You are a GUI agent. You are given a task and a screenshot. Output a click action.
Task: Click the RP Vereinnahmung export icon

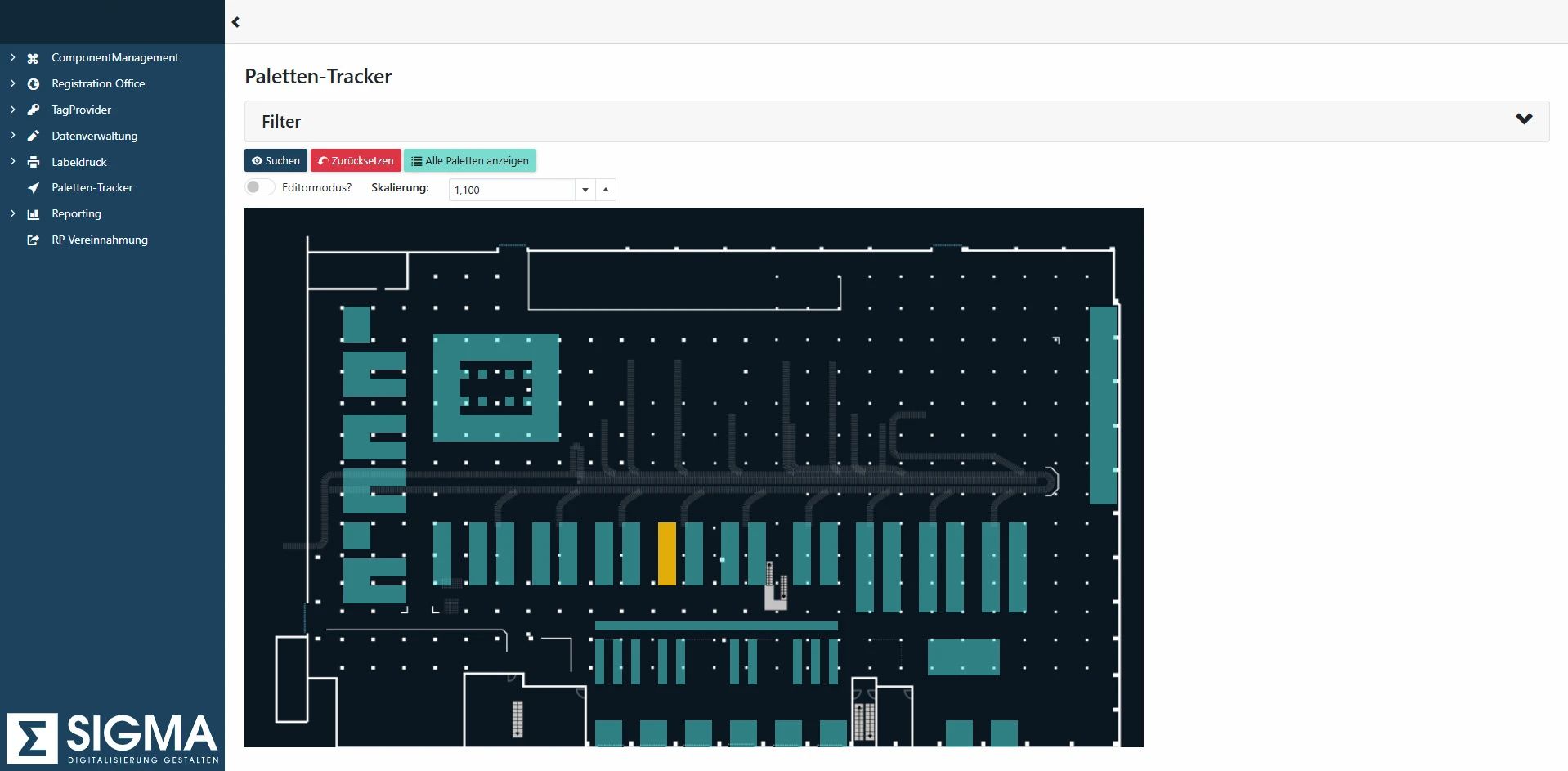tap(33, 240)
